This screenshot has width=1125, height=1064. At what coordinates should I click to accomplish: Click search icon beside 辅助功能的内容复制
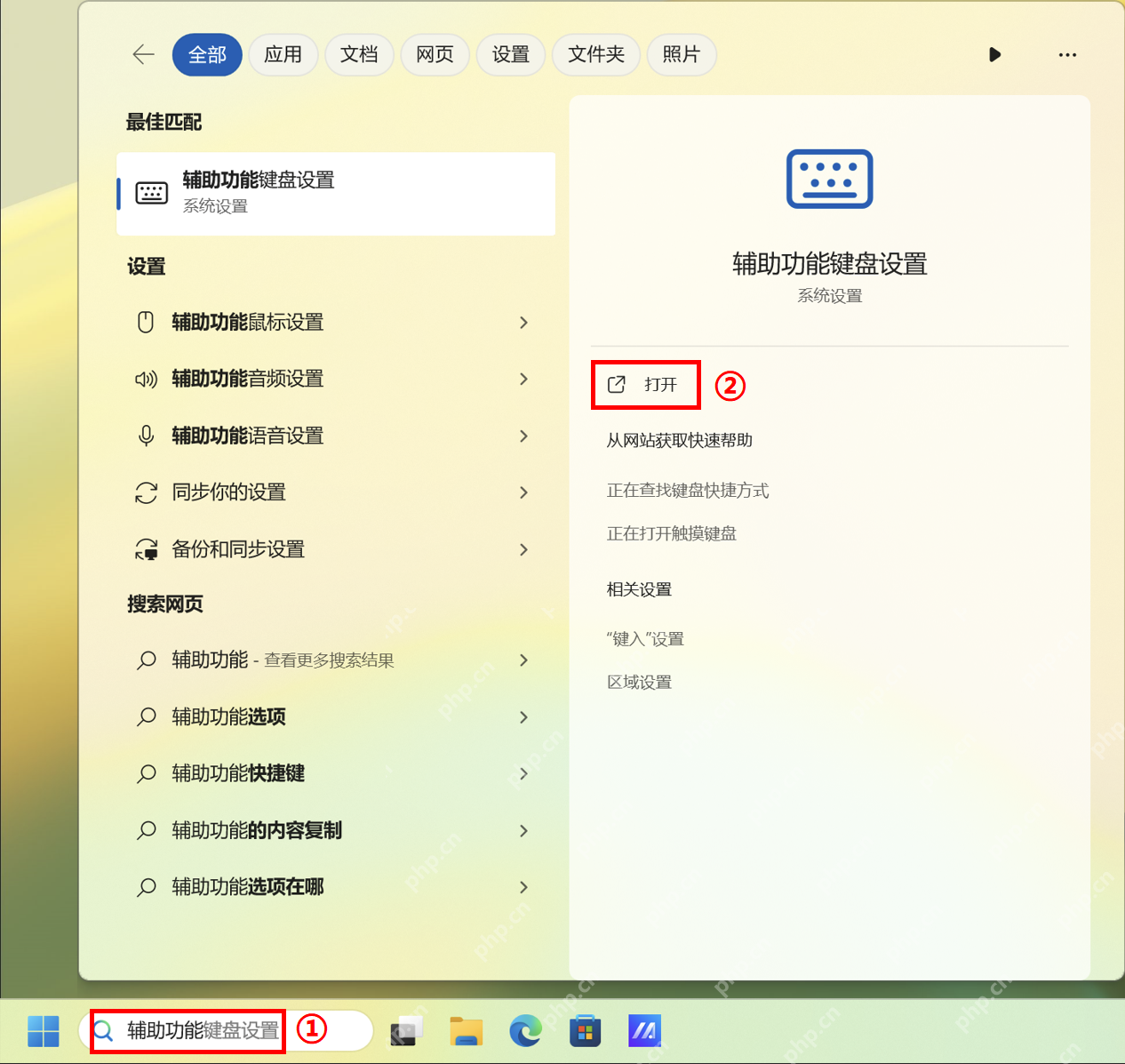pyautogui.click(x=147, y=830)
